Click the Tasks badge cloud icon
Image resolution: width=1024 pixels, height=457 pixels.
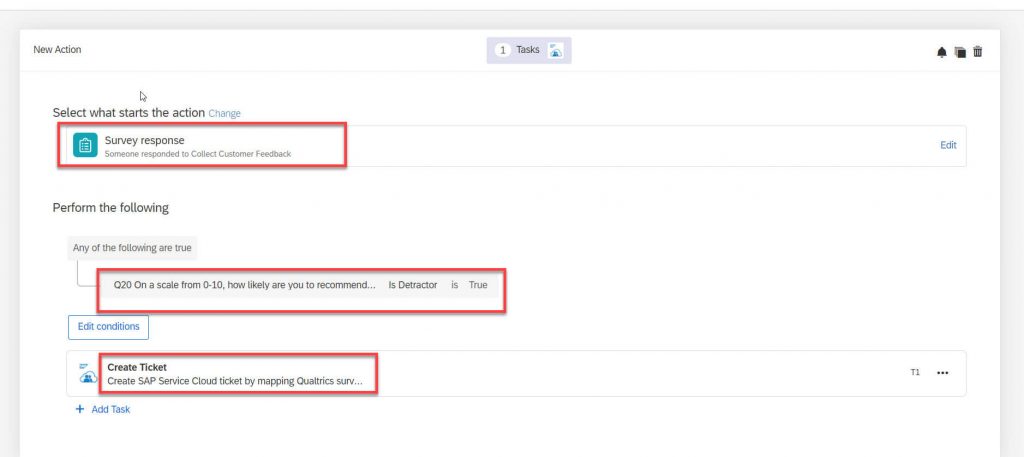click(555, 50)
